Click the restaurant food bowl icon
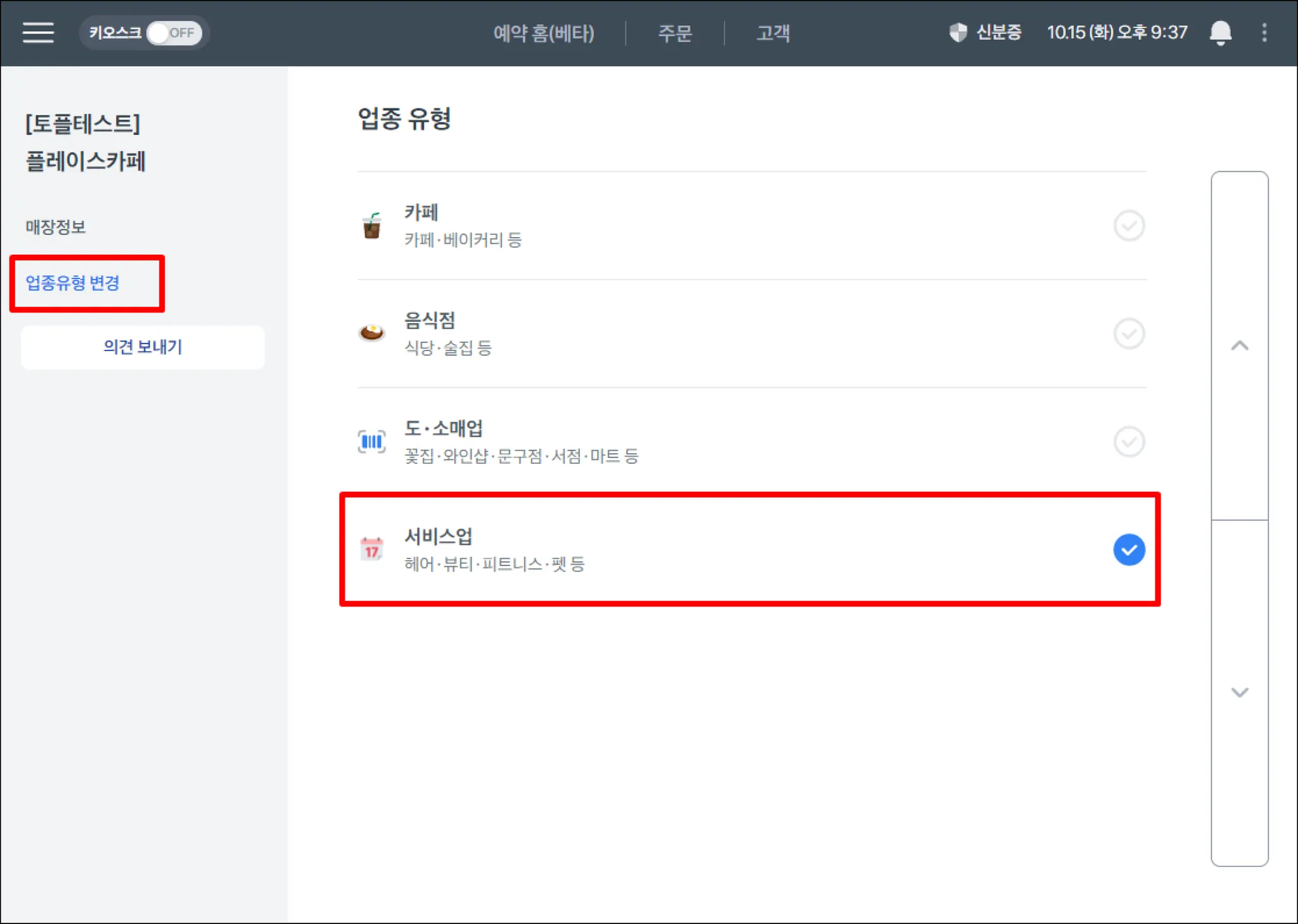The image size is (1298, 924). 372,333
